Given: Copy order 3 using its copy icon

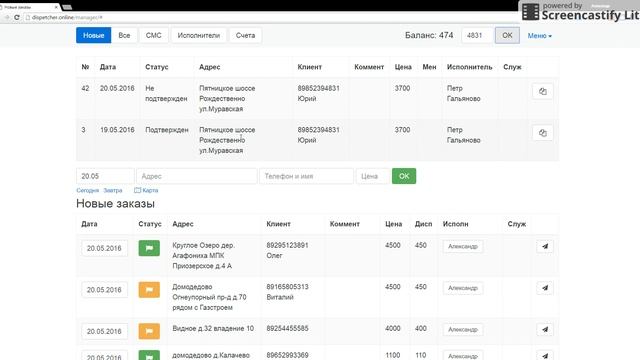Looking at the screenshot, I should [542, 133].
